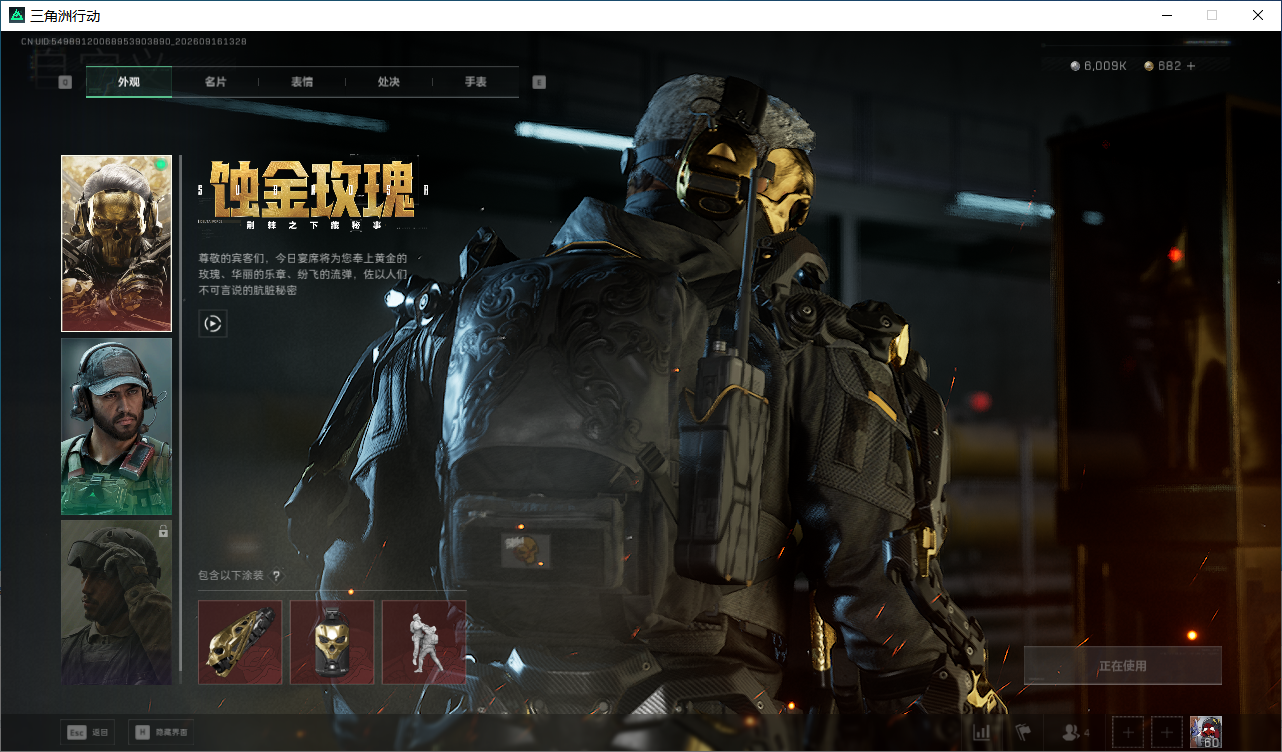
Task: Click the lock icon on helmet skin
Action: (x=163, y=532)
